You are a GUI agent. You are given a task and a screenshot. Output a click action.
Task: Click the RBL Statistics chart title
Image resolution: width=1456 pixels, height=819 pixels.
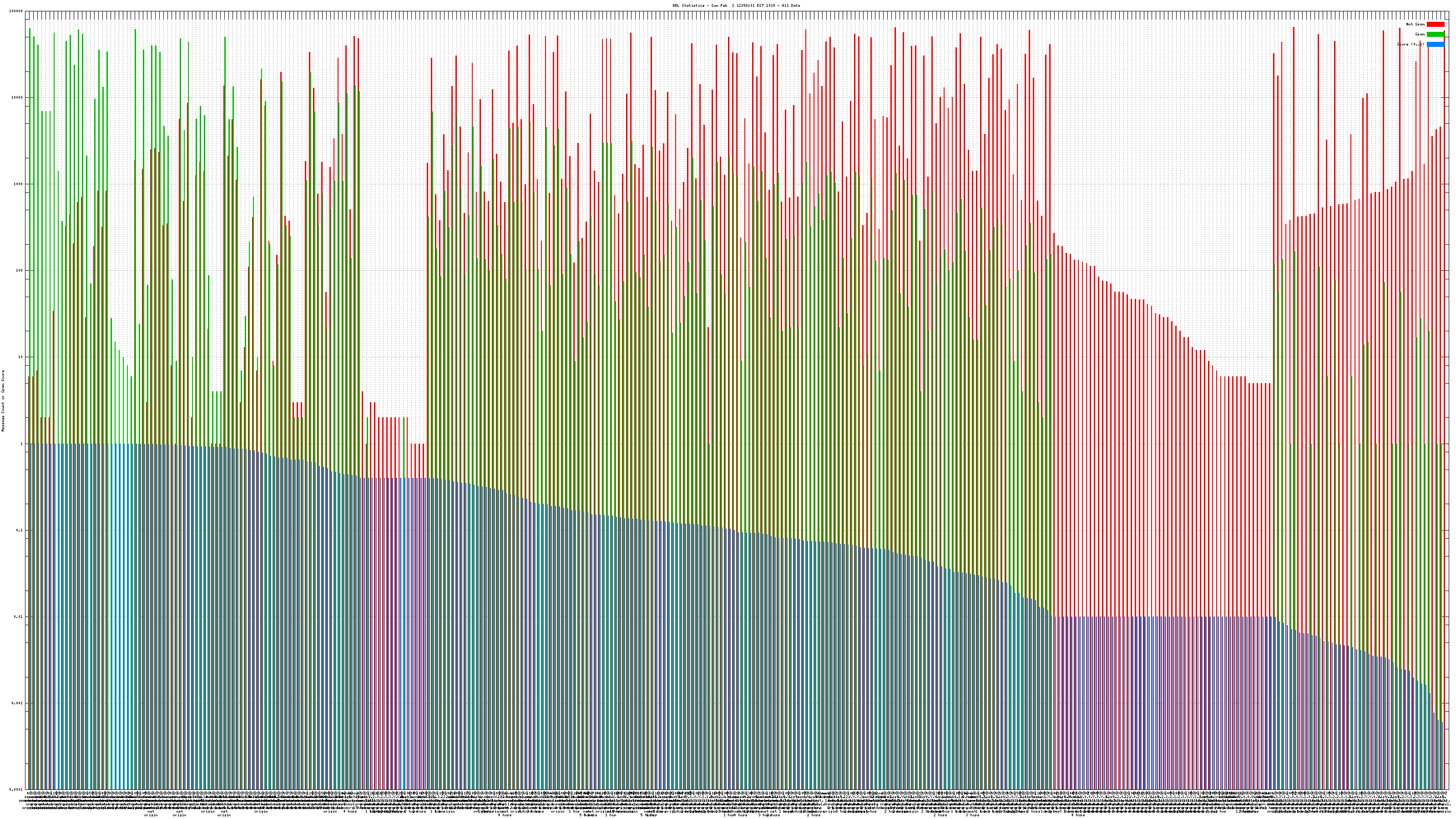point(736,5)
